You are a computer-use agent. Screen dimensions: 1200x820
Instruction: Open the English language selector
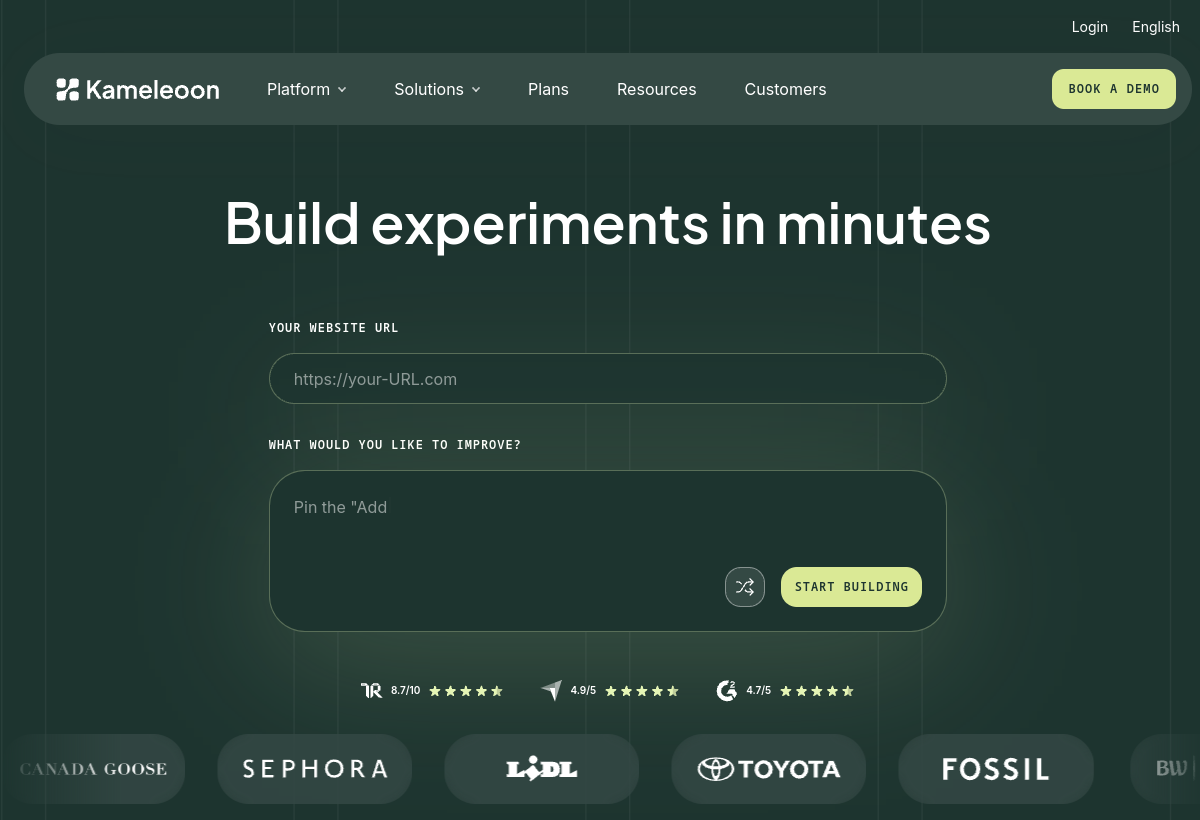(1156, 27)
